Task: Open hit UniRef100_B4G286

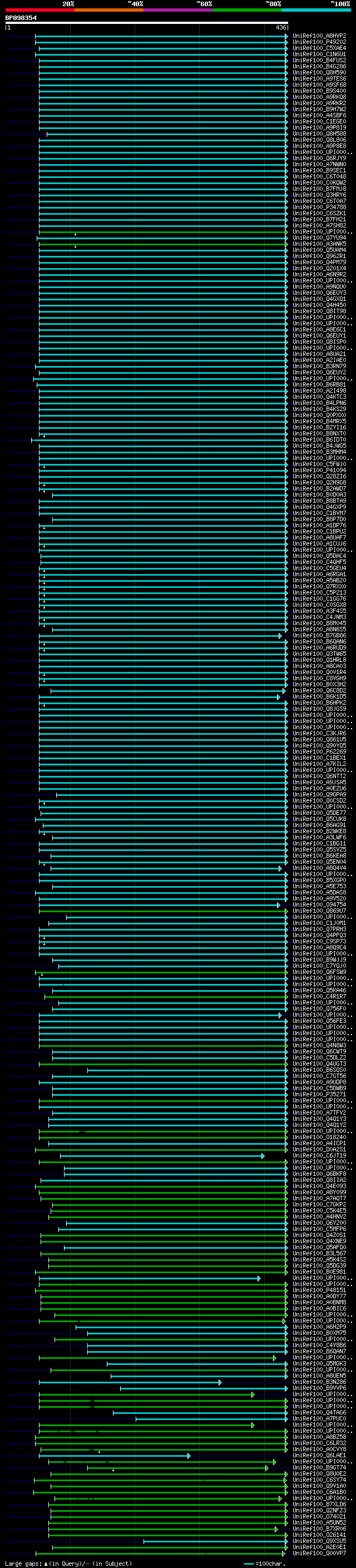Action: [x=319, y=66]
